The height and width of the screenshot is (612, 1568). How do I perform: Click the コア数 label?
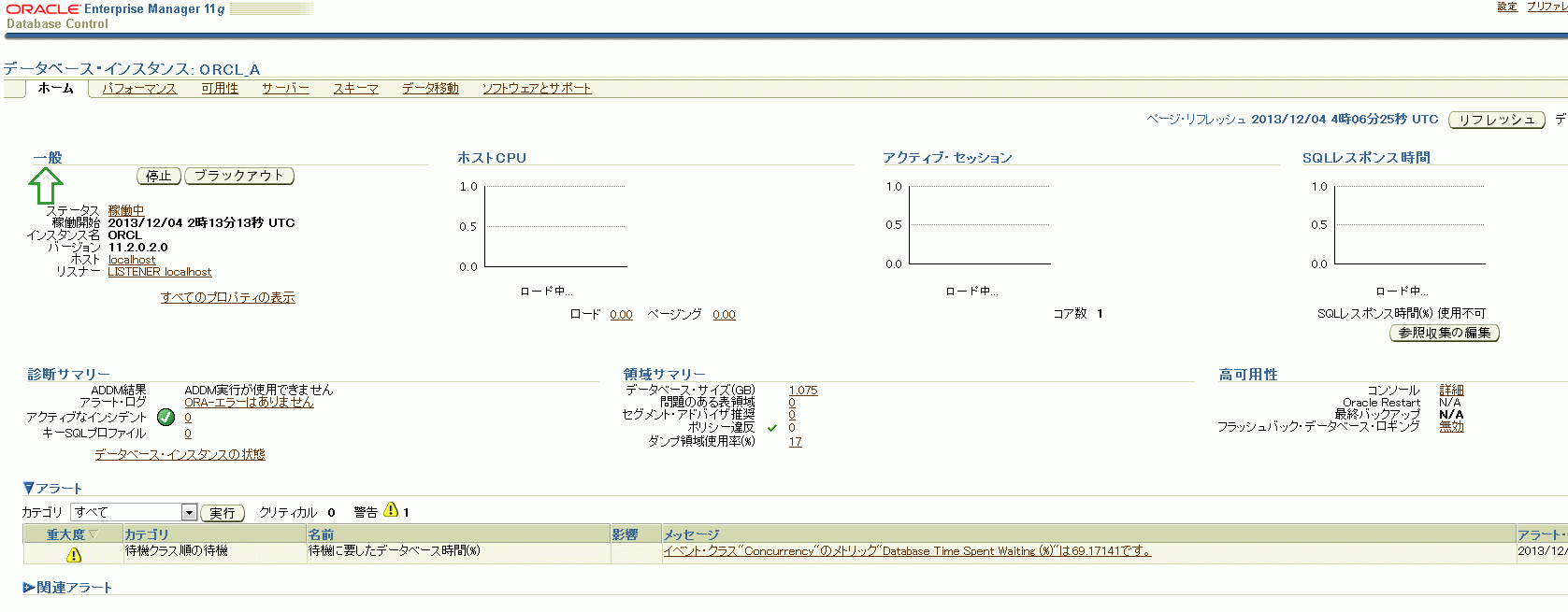(1070, 314)
